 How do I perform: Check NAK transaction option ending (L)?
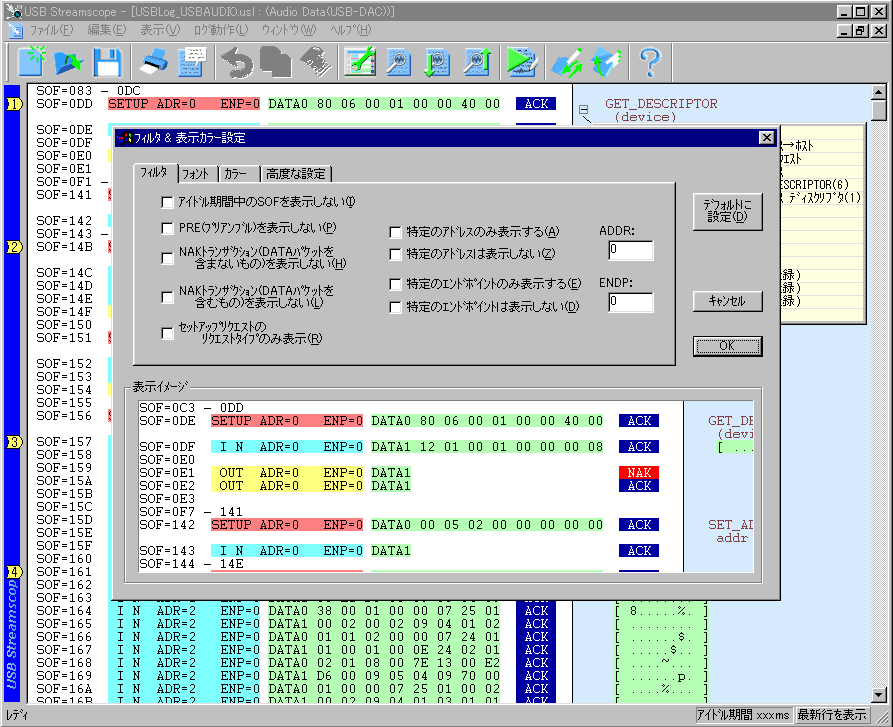pyautogui.click(x=167, y=297)
